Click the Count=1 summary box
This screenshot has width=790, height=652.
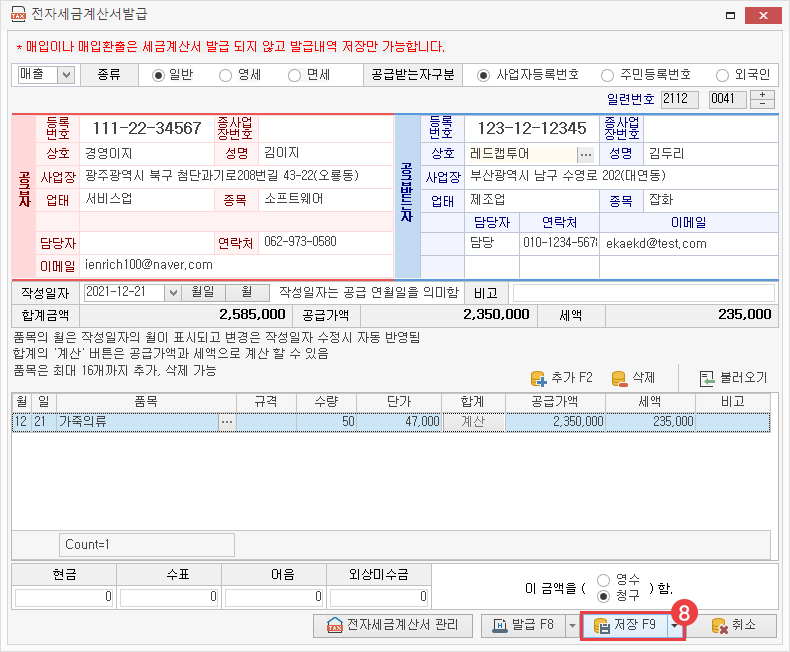(x=147, y=545)
